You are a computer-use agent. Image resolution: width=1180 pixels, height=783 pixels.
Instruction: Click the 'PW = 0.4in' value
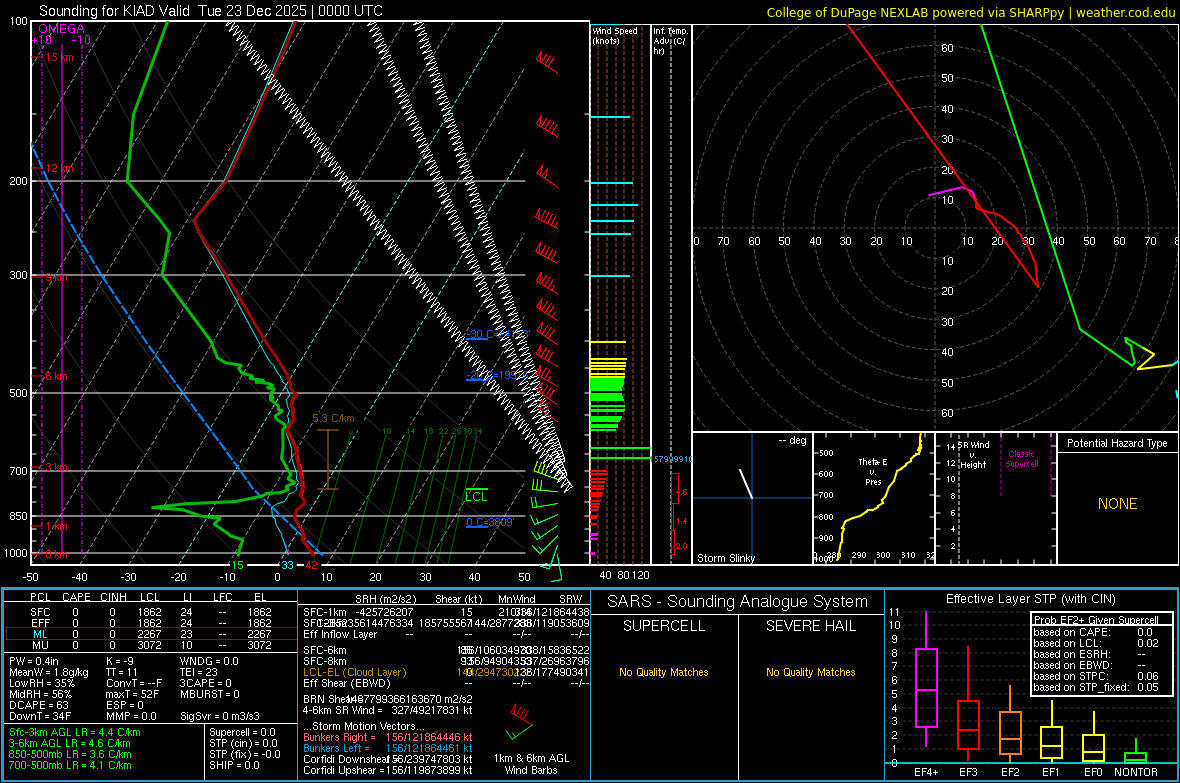[34, 661]
